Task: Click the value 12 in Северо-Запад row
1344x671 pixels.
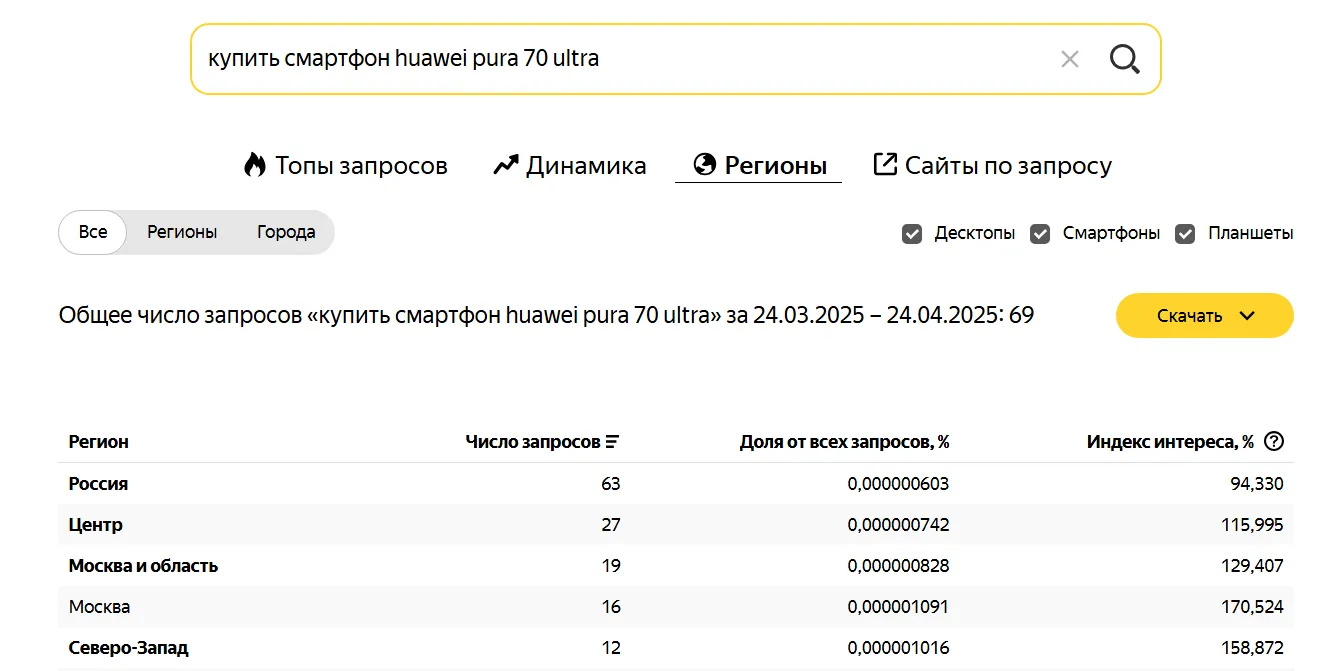Action: click(610, 648)
